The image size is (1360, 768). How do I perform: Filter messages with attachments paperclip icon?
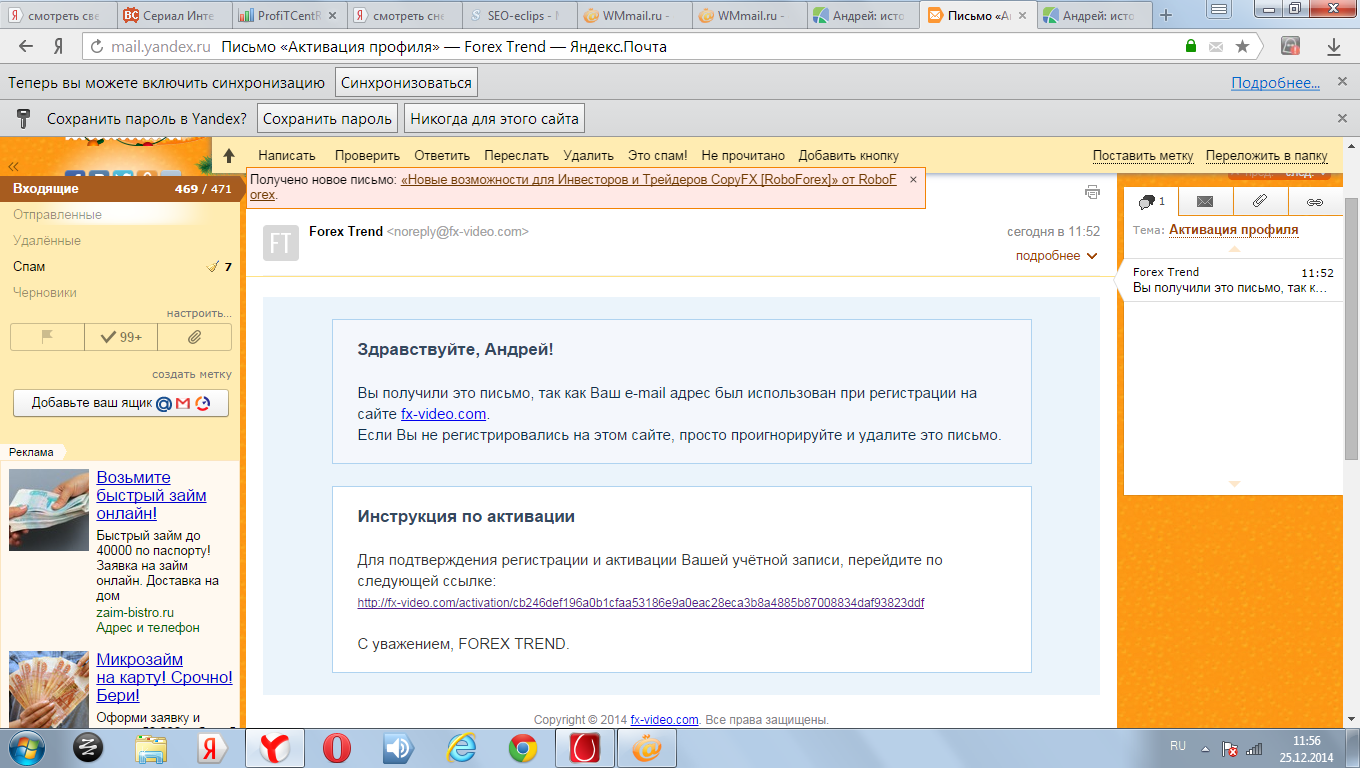click(195, 337)
